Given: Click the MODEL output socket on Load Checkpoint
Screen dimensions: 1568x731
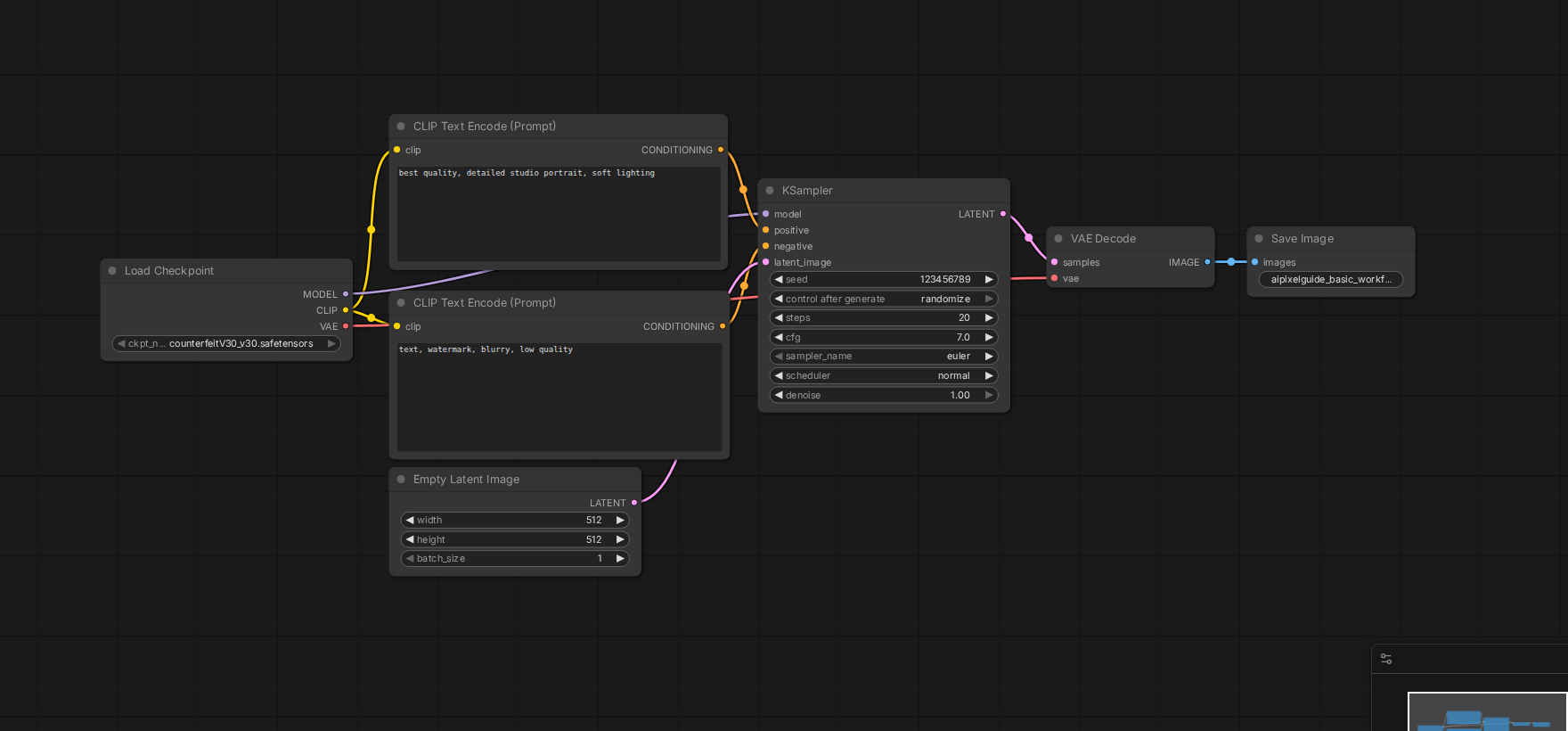Looking at the screenshot, I should pyautogui.click(x=346, y=294).
